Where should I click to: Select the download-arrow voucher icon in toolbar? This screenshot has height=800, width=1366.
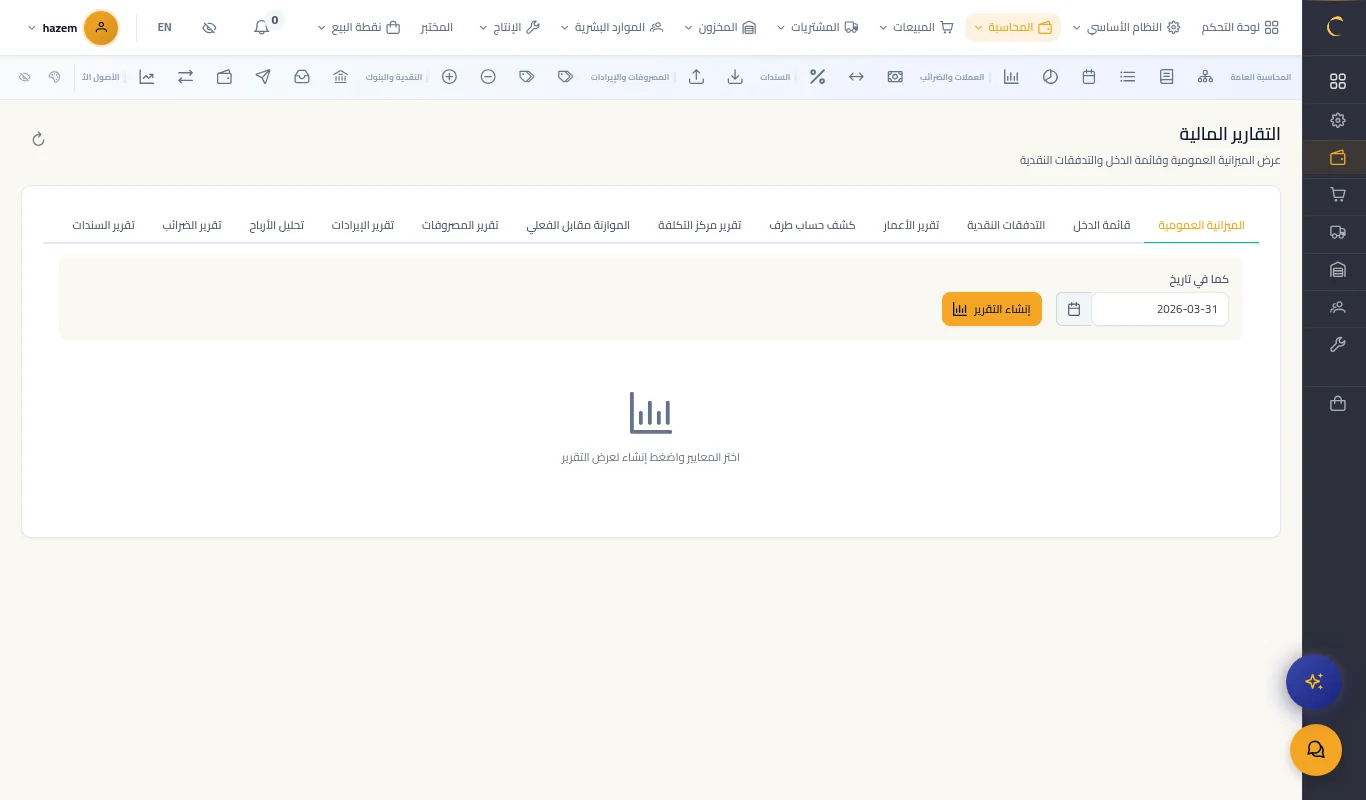735,76
